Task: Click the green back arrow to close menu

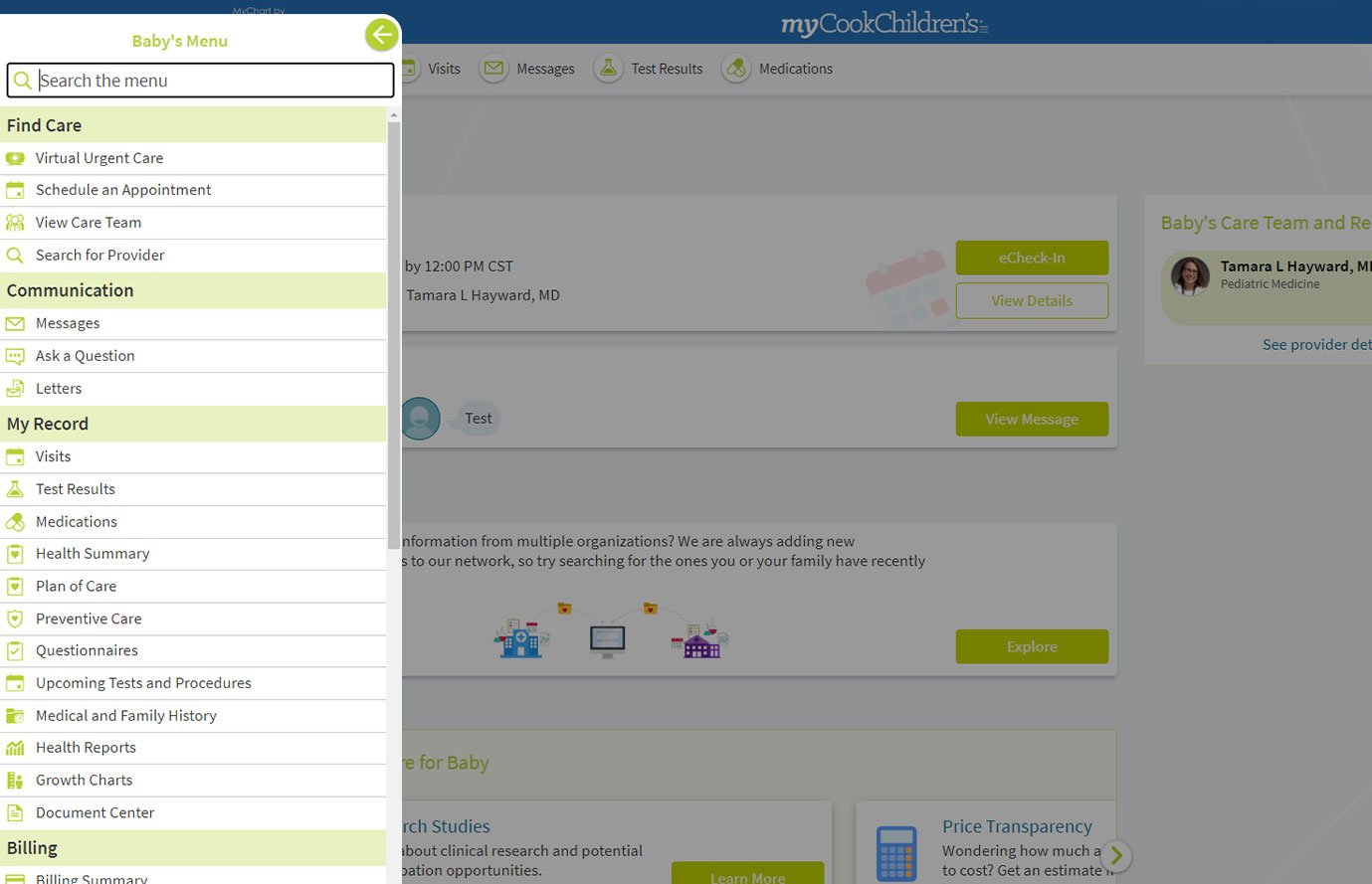Action: (x=381, y=36)
